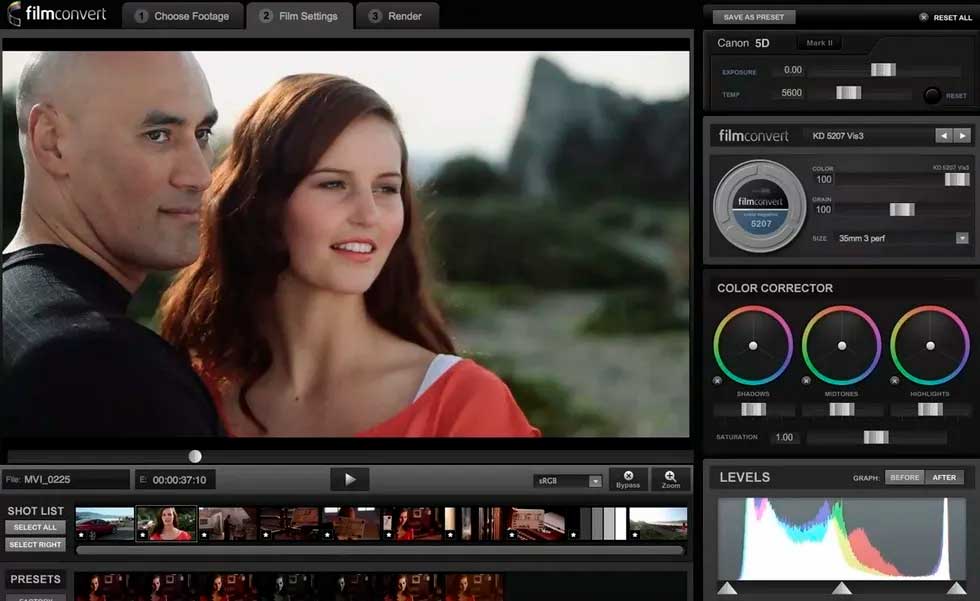
Task: Switch Levels graph to Before
Action: (x=904, y=478)
